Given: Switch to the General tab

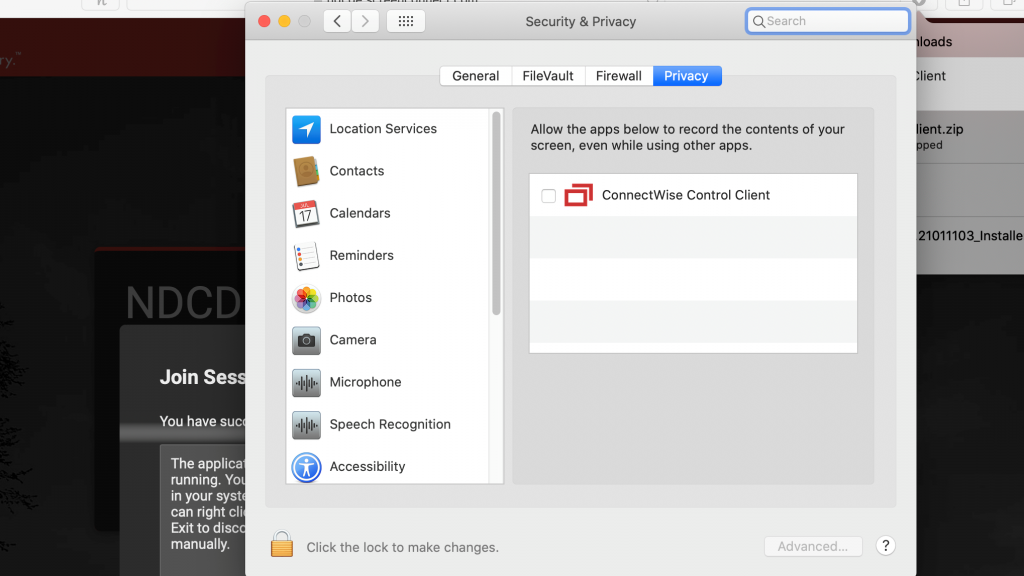Looking at the screenshot, I should coord(475,76).
